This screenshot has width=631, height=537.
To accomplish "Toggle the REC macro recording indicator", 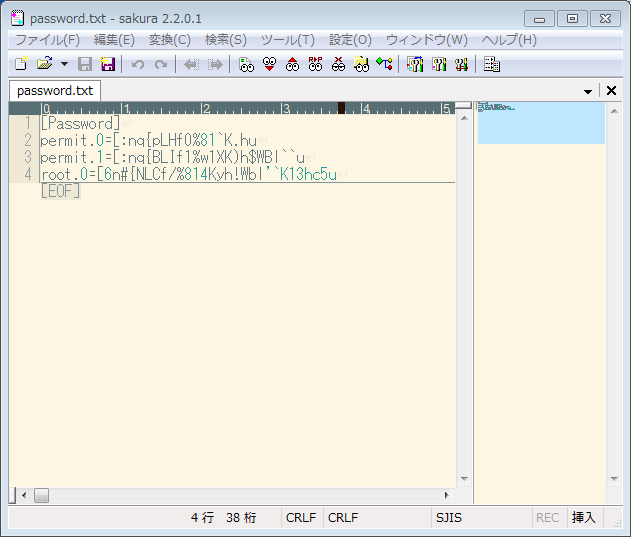I will [548, 518].
